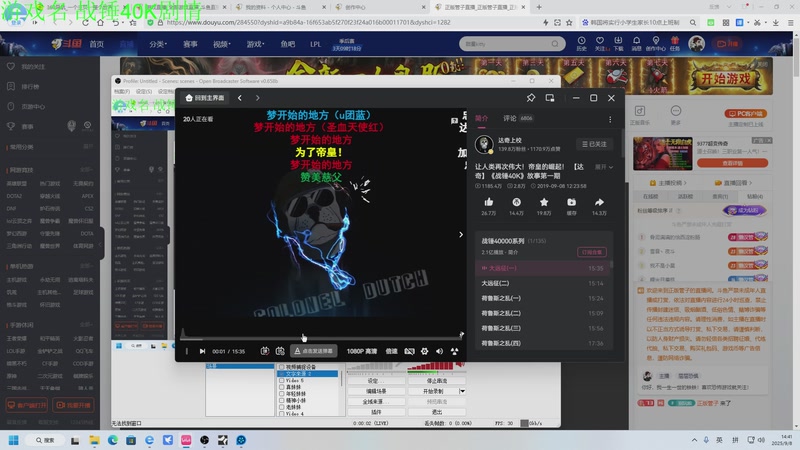Screen dimensions: 800x450
Task: Toggle the 精神小拼 source checkbox
Action: 281,400
